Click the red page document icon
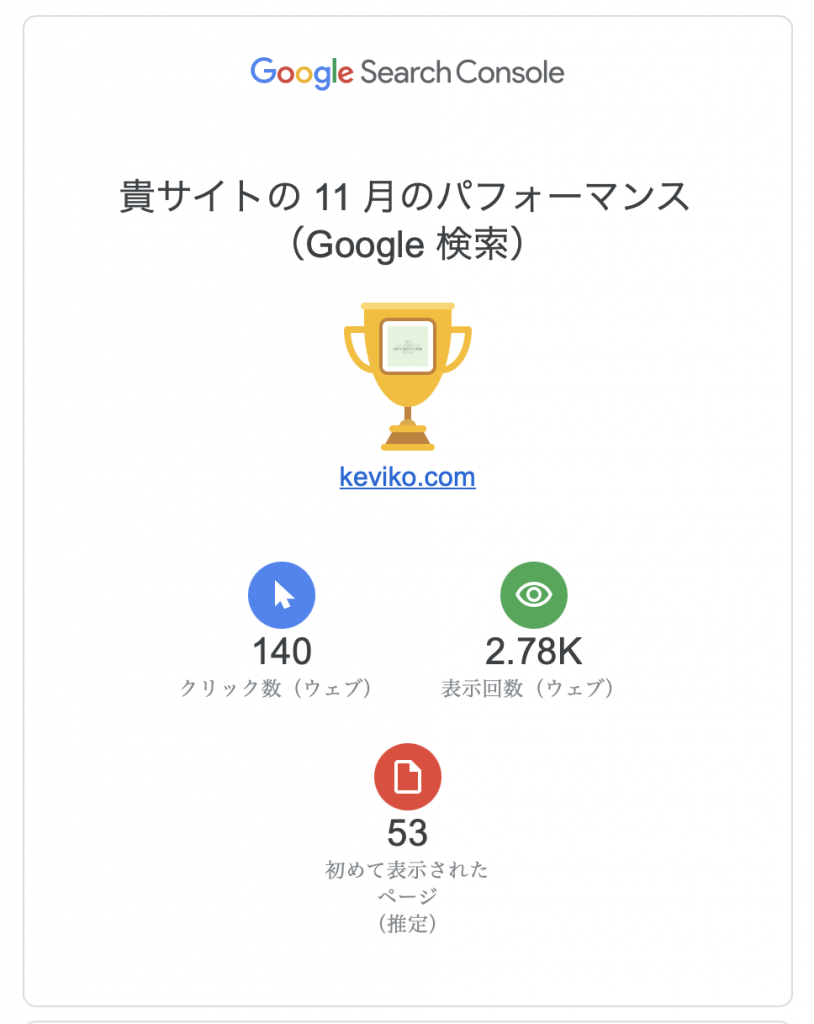Viewport: 814px width, 1024px height. [408, 776]
